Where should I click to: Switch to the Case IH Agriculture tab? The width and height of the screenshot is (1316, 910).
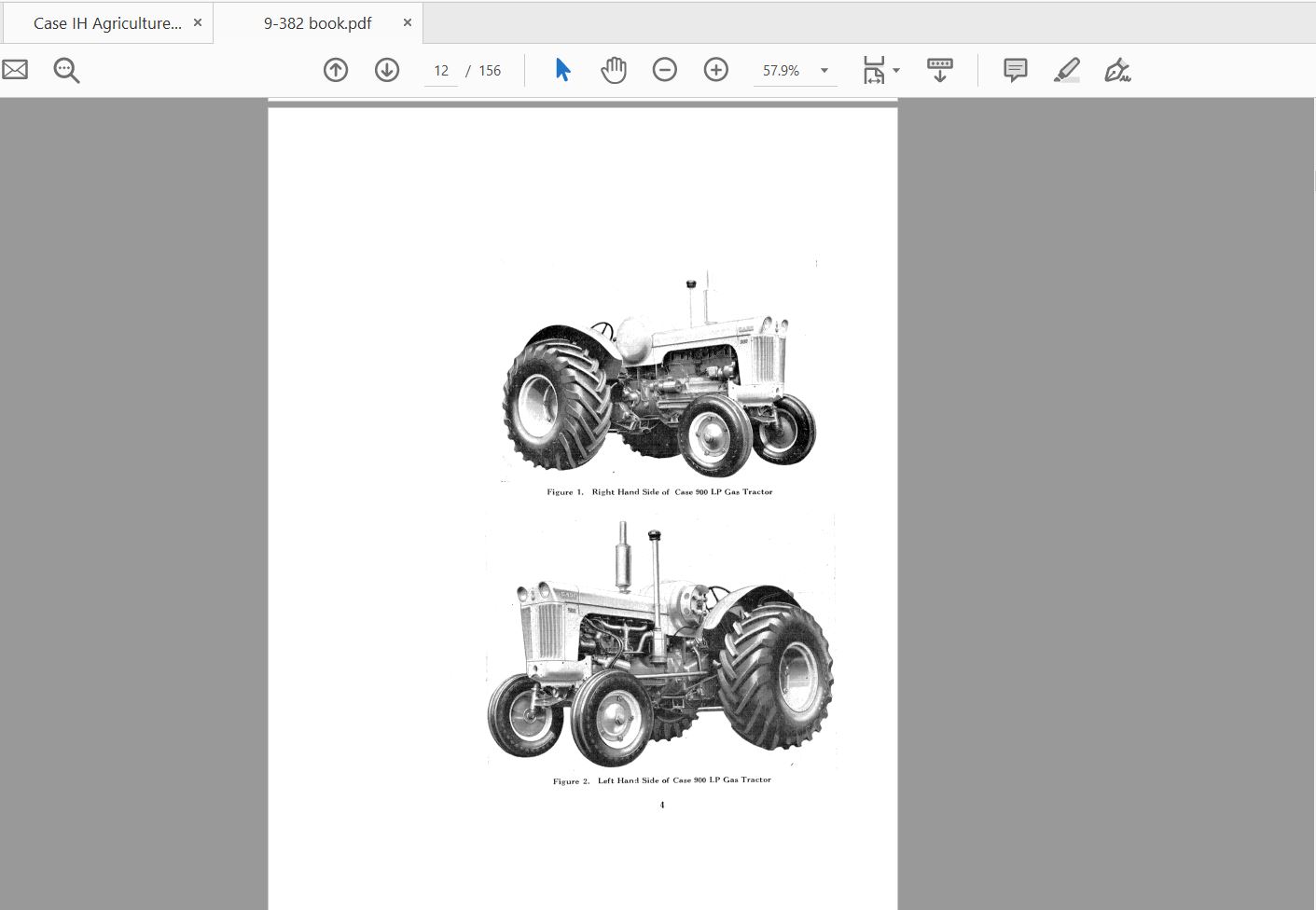[x=107, y=23]
